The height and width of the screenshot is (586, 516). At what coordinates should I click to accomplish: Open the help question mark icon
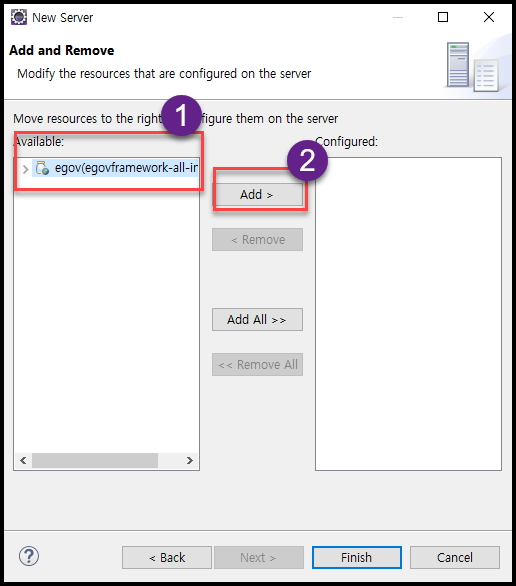tap(29, 556)
